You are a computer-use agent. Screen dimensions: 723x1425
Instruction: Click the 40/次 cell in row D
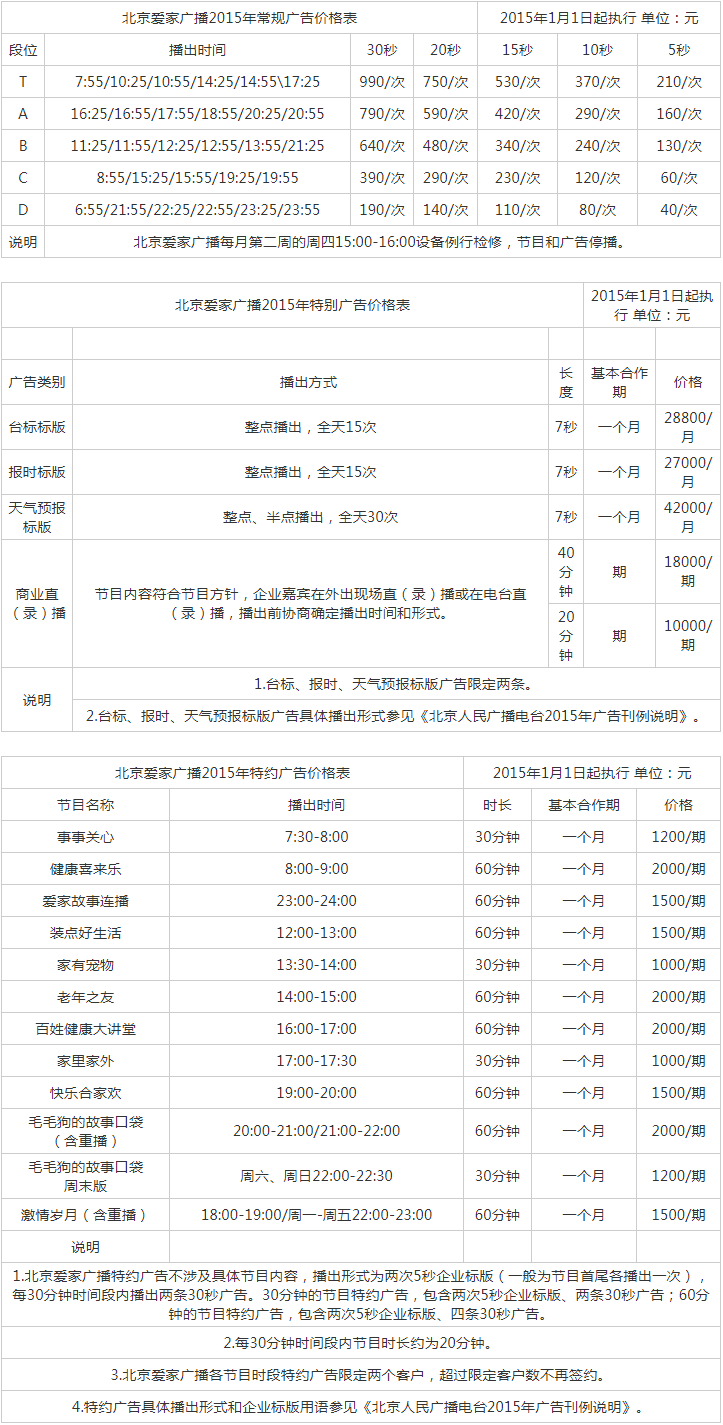(x=678, y=210)
